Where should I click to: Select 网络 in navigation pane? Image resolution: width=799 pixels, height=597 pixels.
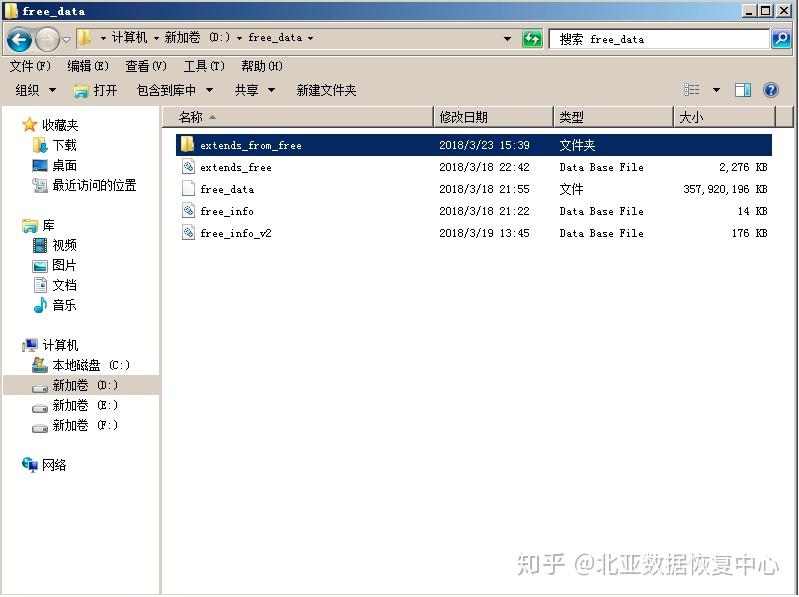click(44, 465)
